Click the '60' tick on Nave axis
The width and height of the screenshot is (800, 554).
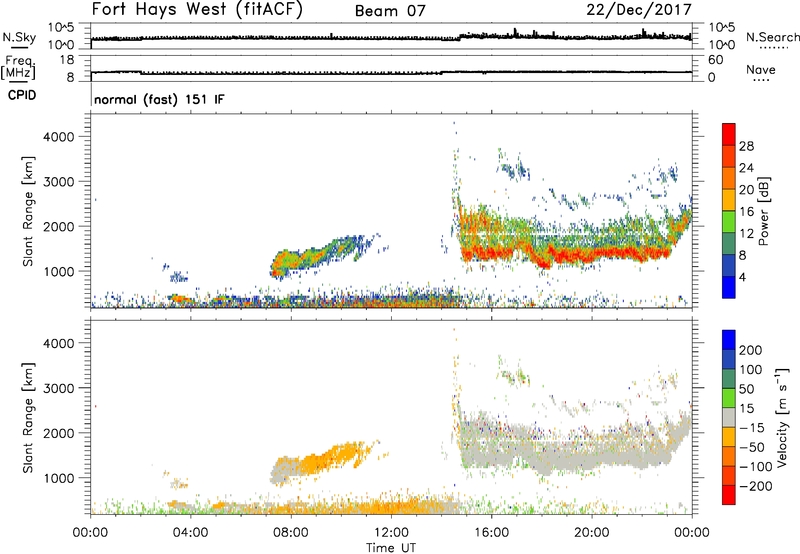pos(715,60)
